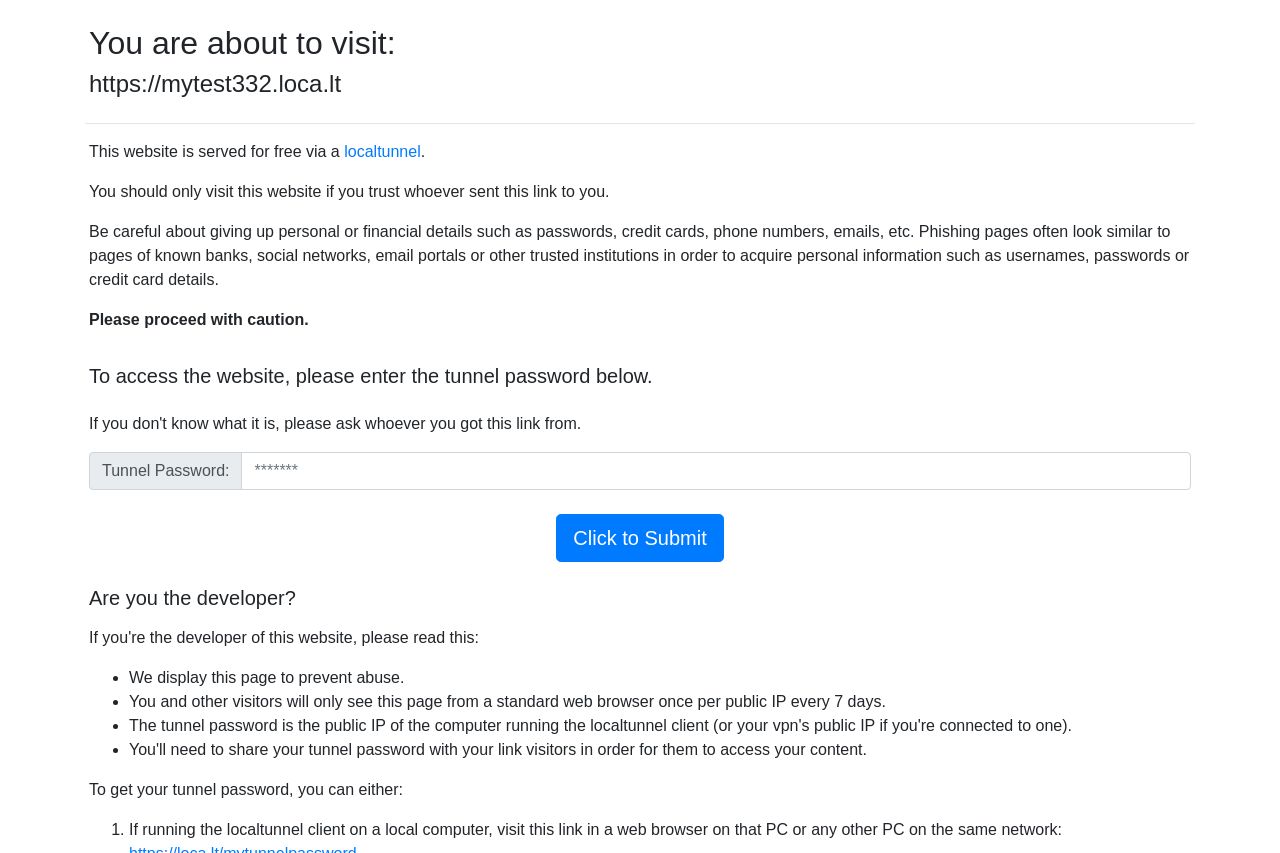
Task: Click the numbered item about the localtunnel client
Action: (595, 829)
